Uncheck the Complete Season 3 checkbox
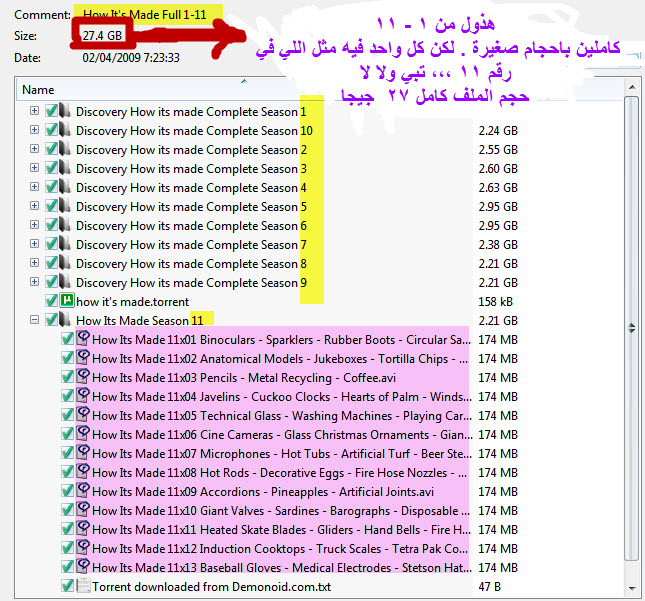Image resolution: width=645 pixels, height=601 pixels. [x=51, y=167]
